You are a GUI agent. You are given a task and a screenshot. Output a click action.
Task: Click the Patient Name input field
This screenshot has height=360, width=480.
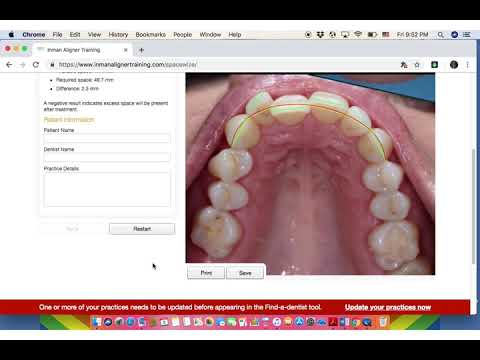tap(107, 139)
